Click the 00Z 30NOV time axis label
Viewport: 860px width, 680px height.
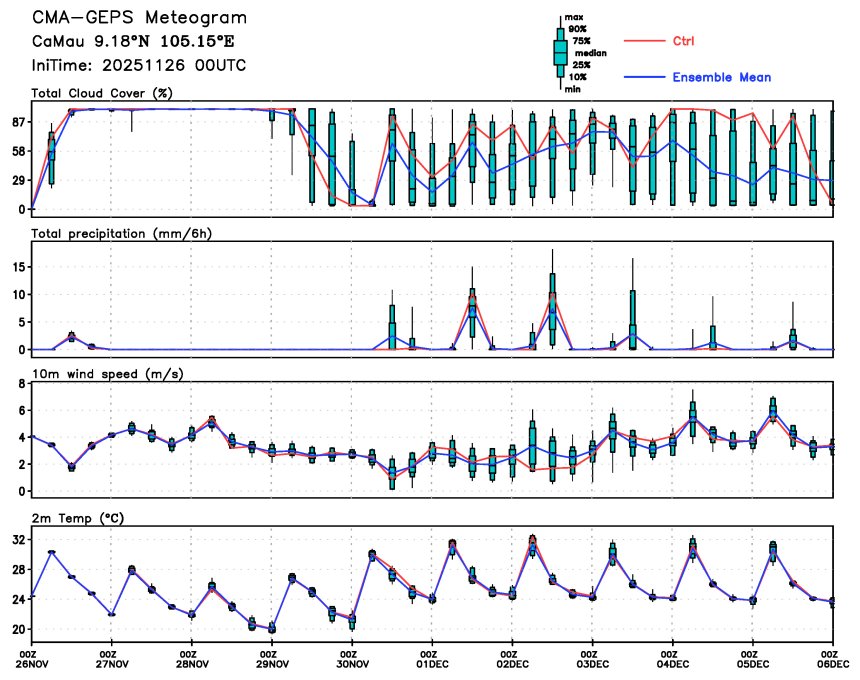pyautogui.click(x=352, y=659)
